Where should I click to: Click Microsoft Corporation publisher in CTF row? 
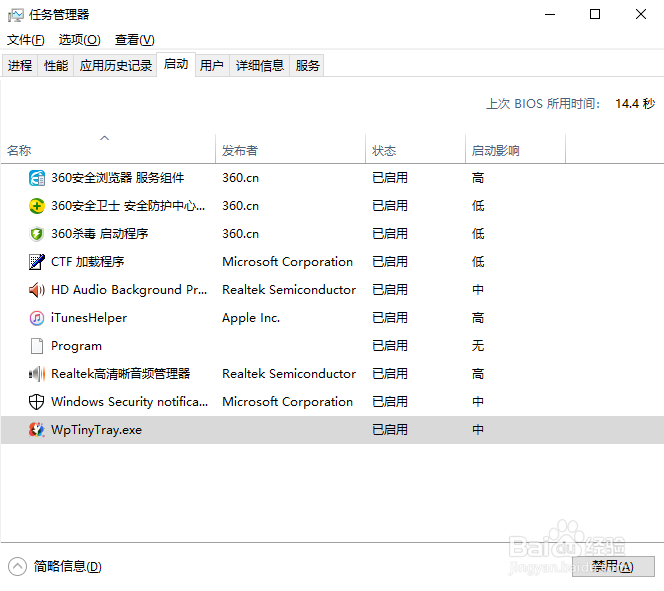pyautogui.click(x=288, y=262)
